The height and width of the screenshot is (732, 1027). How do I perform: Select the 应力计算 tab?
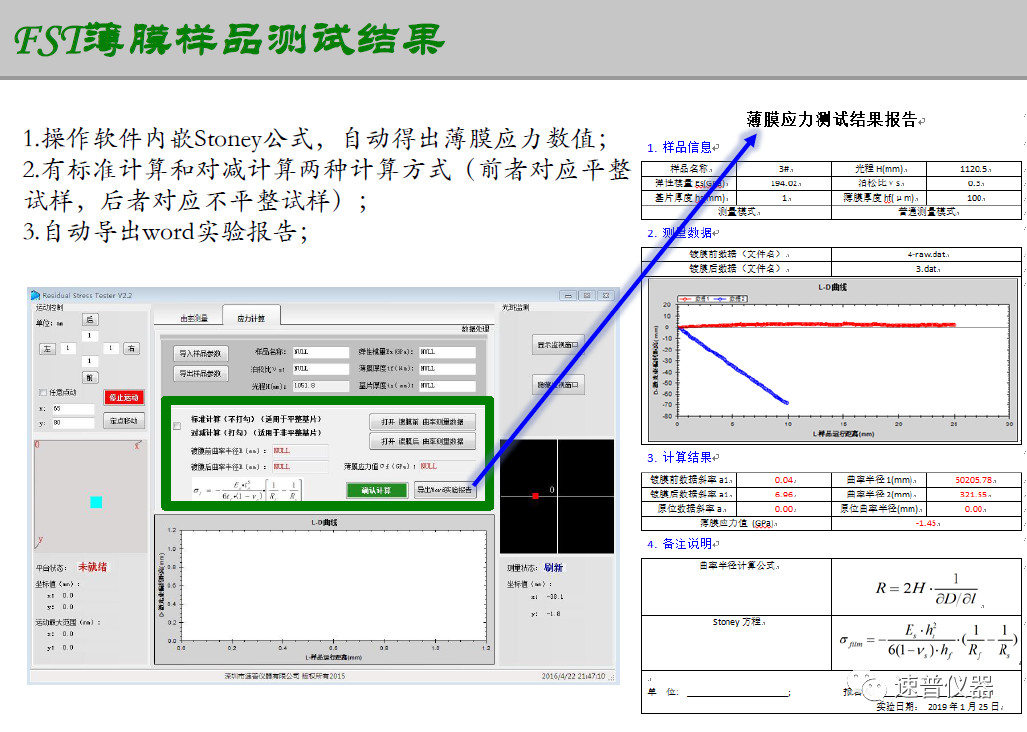[251, 318]
